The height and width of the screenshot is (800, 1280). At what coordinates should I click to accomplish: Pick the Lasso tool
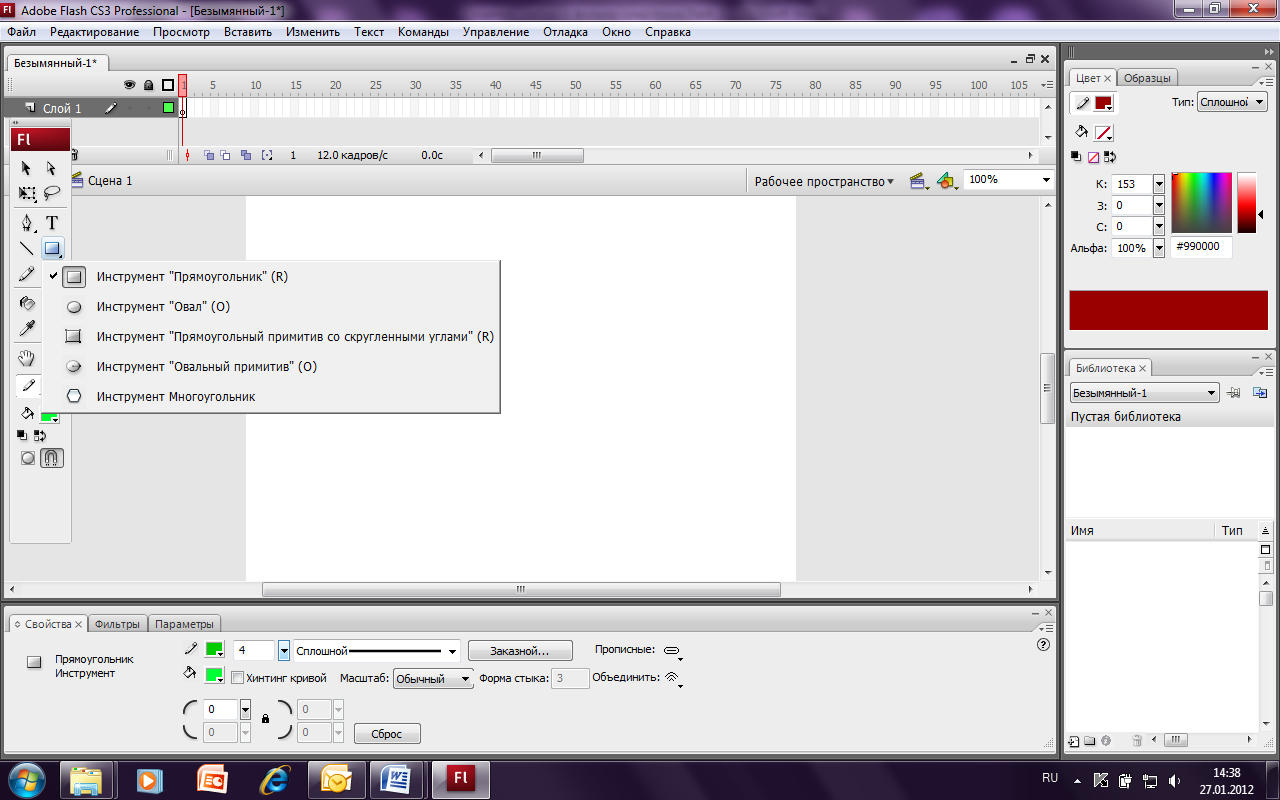click(52, 193)
